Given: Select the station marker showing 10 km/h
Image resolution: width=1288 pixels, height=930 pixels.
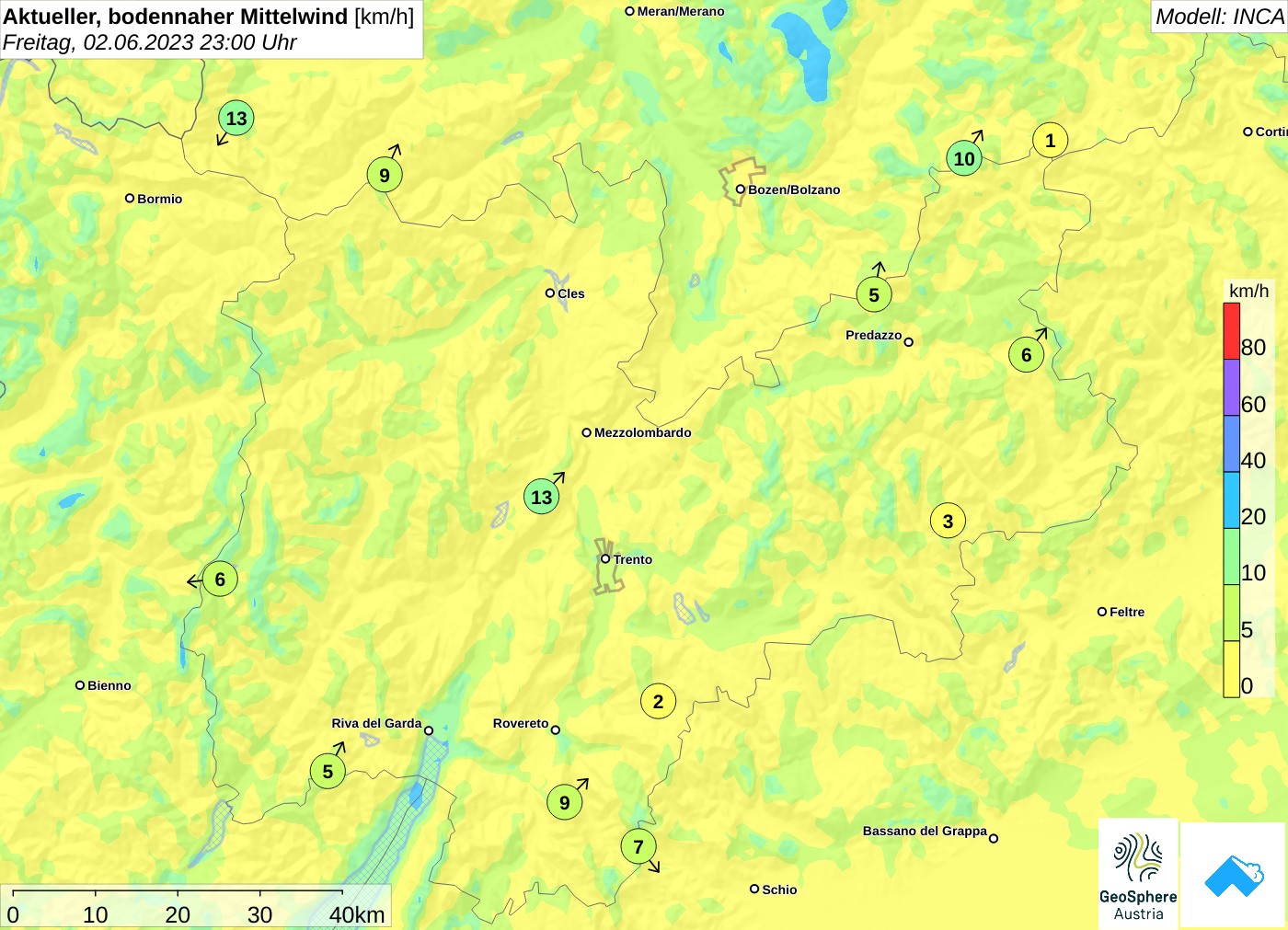Looking at the screenshot, I should pos(963,158).
